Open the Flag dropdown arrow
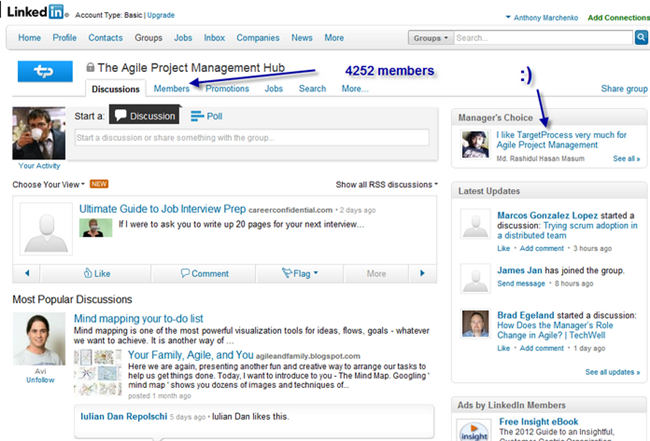650x441 pixels. 316,273
